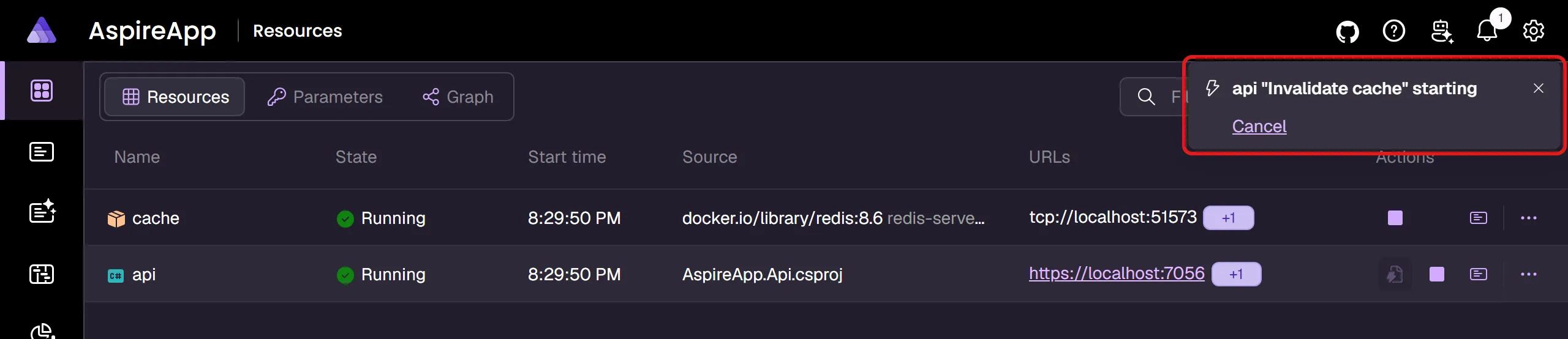Expand the +1 URLs badge for api
The height and width of the screenshot is (339, 1568).
1237,274
